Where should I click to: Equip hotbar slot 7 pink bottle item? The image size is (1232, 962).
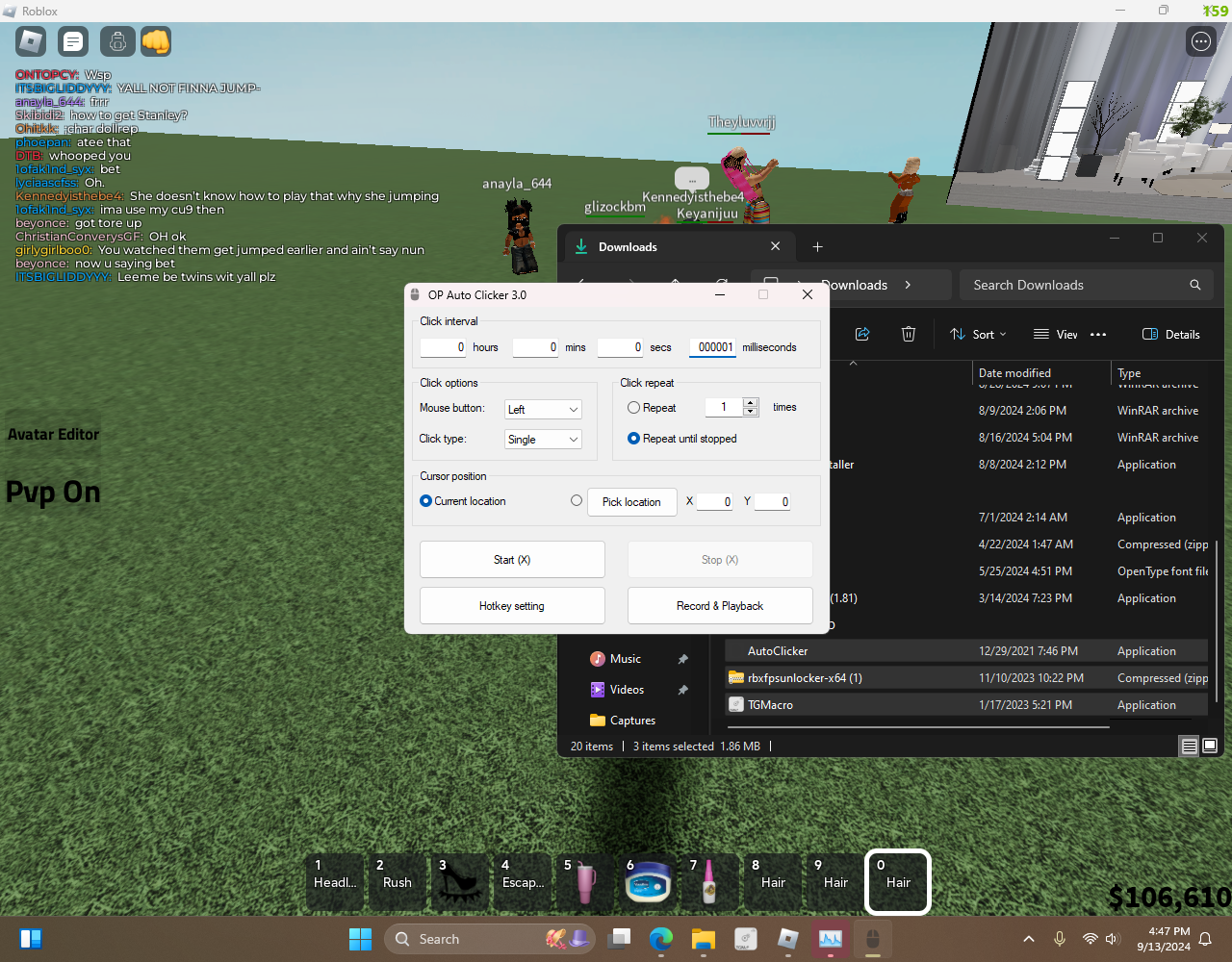[710, 881]
